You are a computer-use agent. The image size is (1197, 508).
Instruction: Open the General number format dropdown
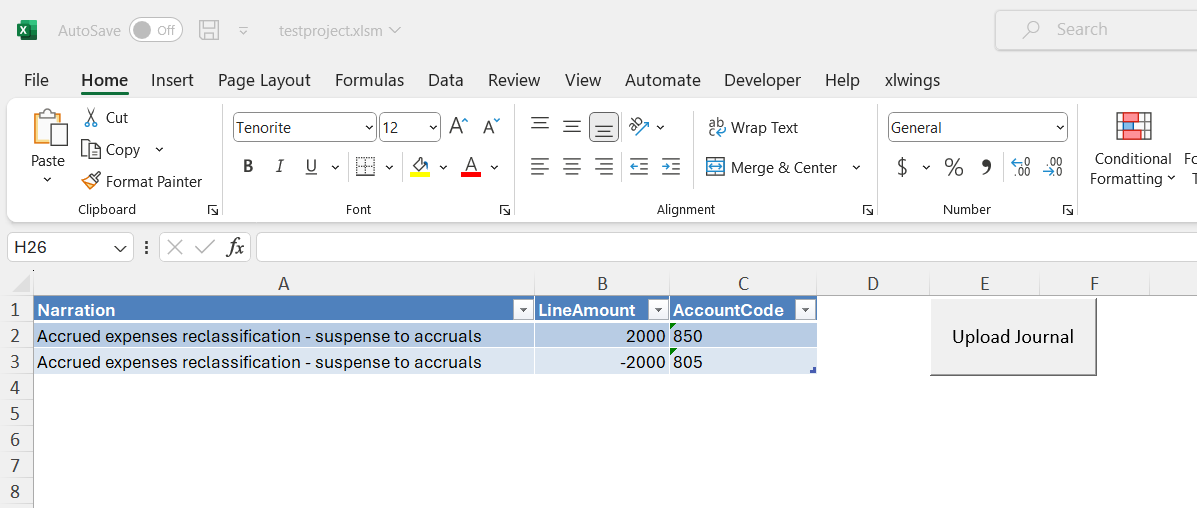pyautogui.click(x=1059, y=128)
